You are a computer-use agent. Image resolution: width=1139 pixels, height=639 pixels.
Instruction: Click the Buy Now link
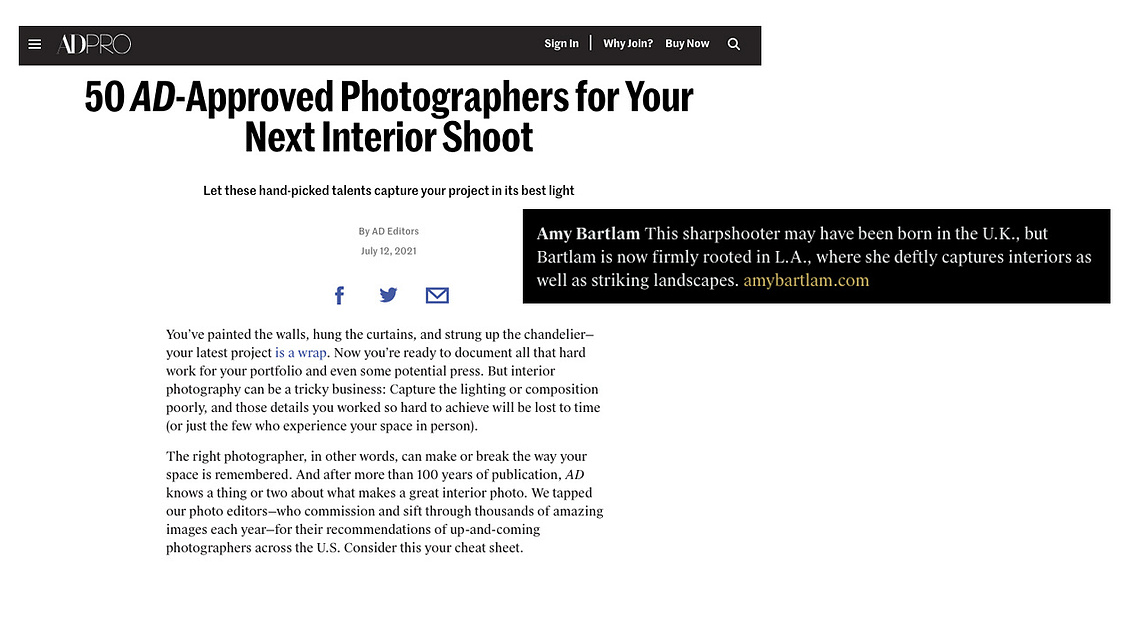[687, 44]
